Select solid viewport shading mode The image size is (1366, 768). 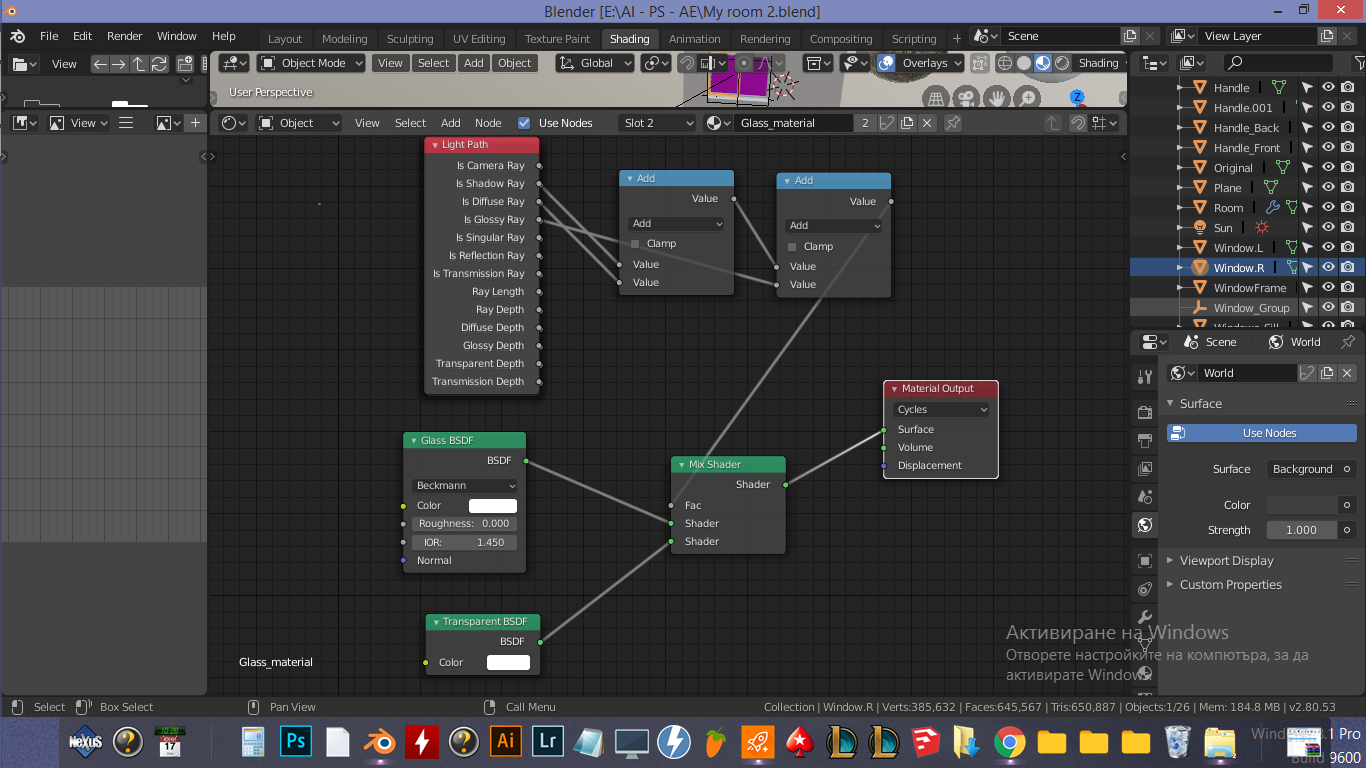point(1024,63)
